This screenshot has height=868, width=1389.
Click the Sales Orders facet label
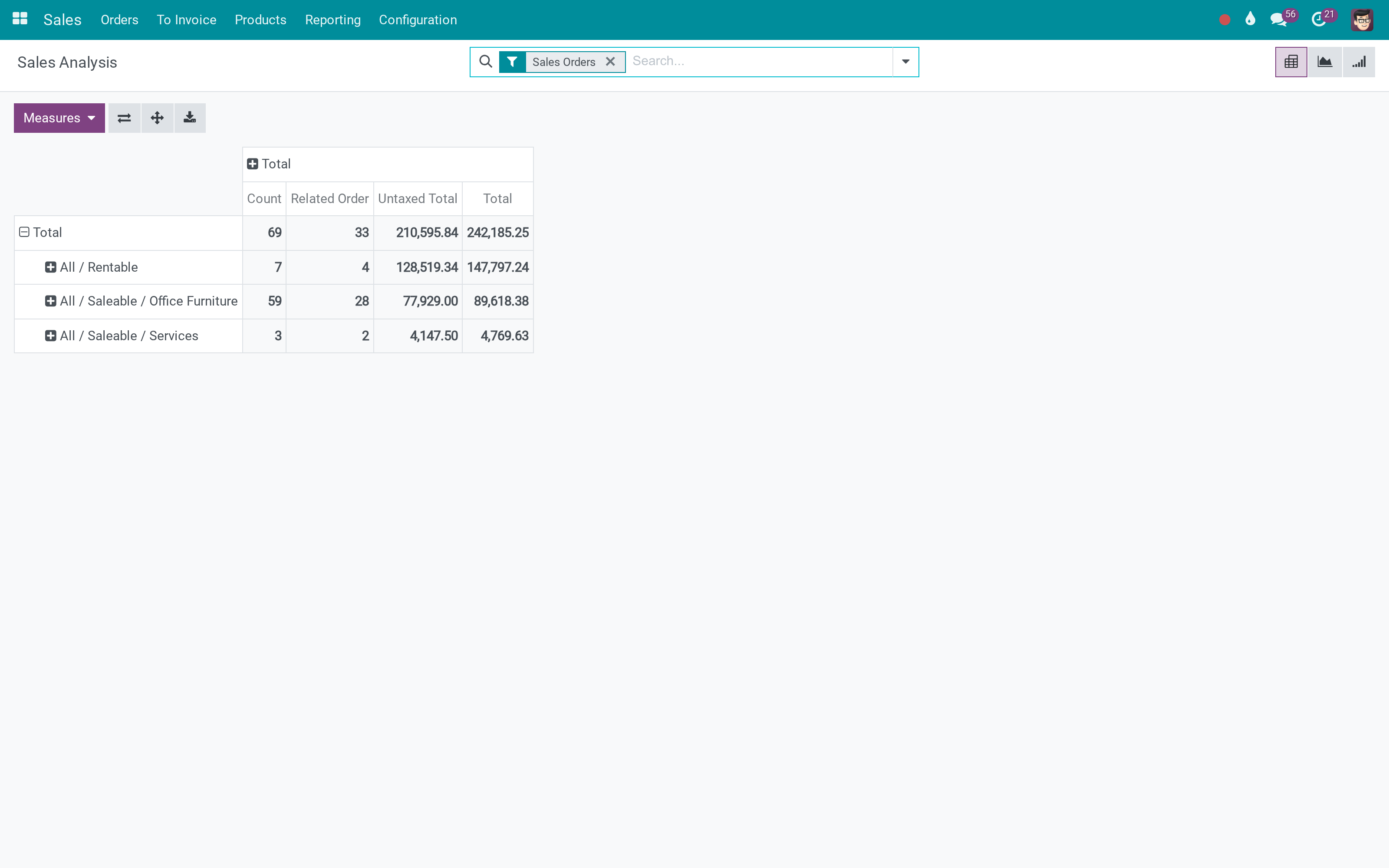click(x=564, y=62)
